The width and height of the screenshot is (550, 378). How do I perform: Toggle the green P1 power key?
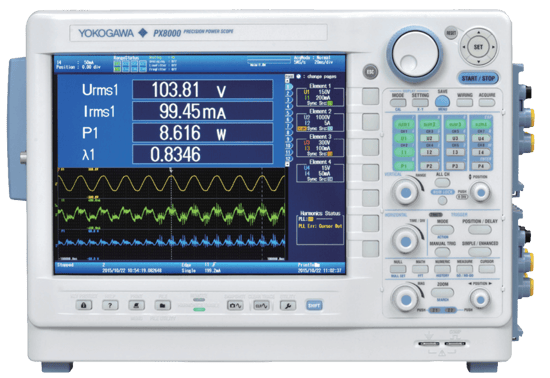404,166
